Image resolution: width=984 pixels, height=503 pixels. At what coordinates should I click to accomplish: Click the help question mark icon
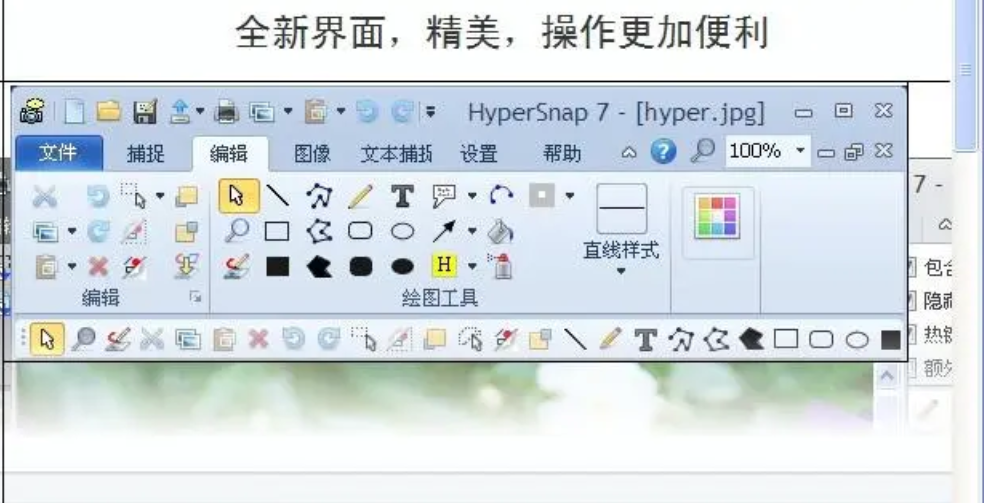click(x=663, y=151)
